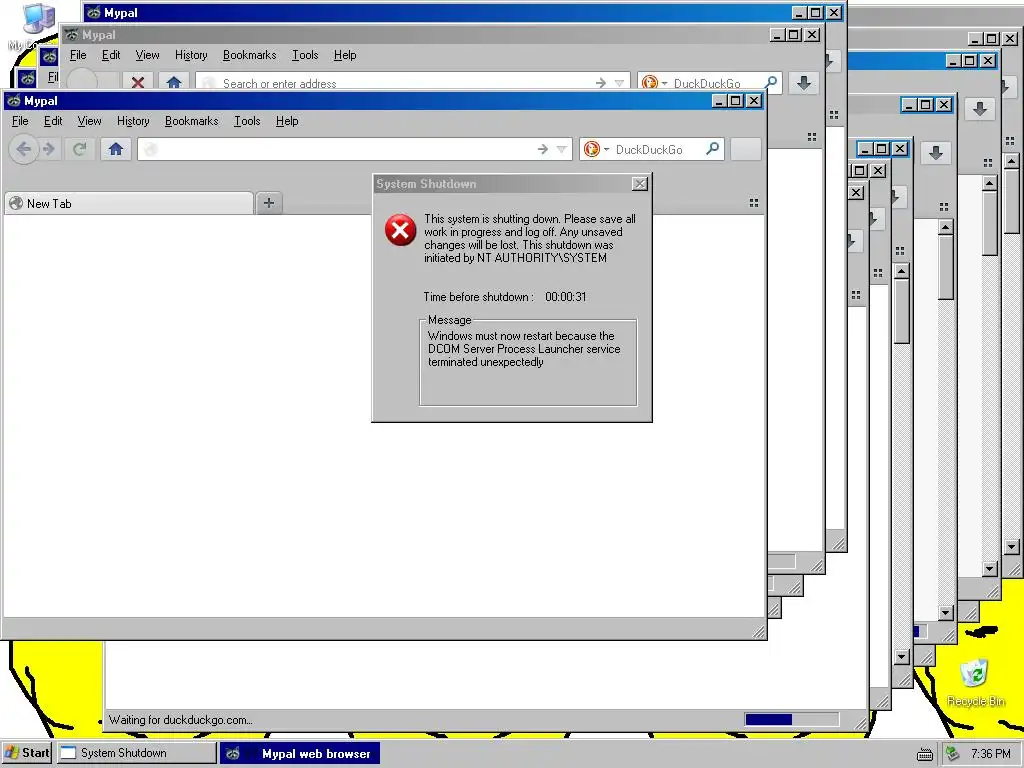Click the network icon in the system tray
The width and height of the screenshot is (1024, 768).
click(953, 754)
